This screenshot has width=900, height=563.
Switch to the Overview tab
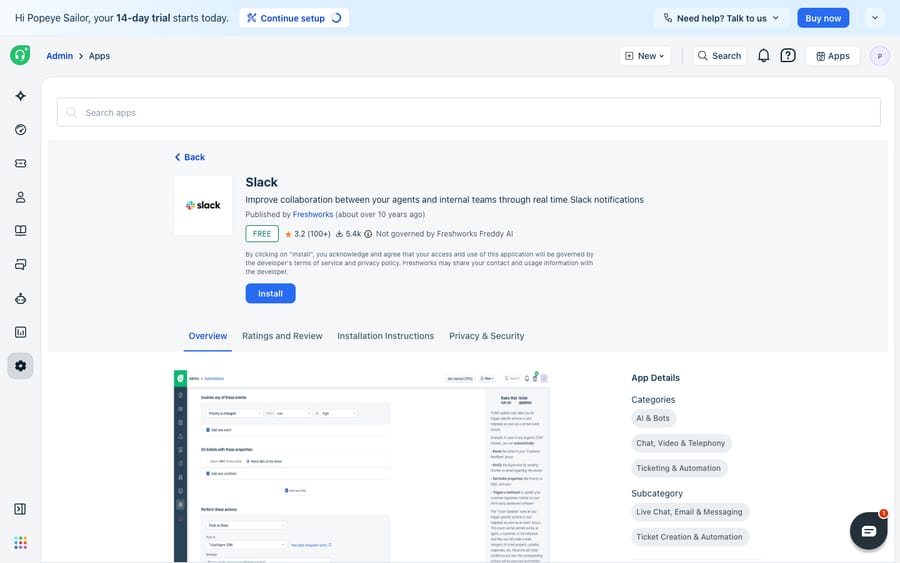(x=208, y=336)
